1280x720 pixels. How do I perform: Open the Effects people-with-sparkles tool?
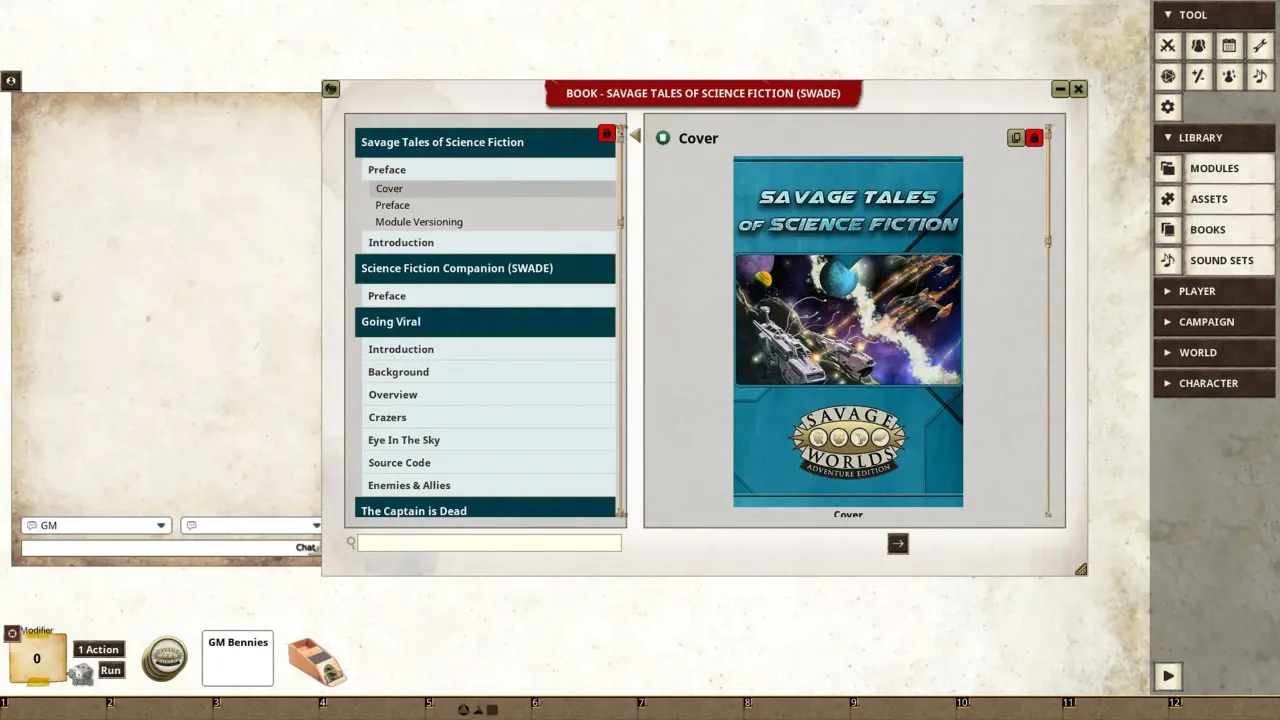tap(1229, 76)
